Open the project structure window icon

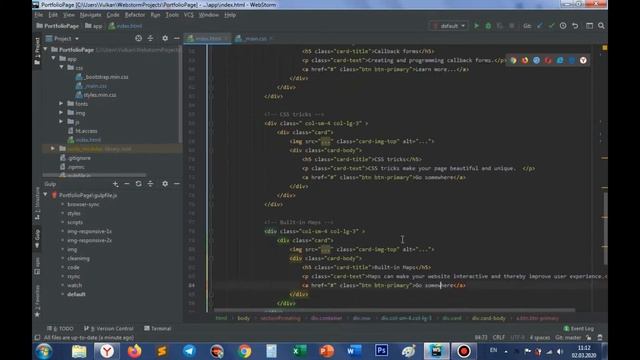click(589, 26)
